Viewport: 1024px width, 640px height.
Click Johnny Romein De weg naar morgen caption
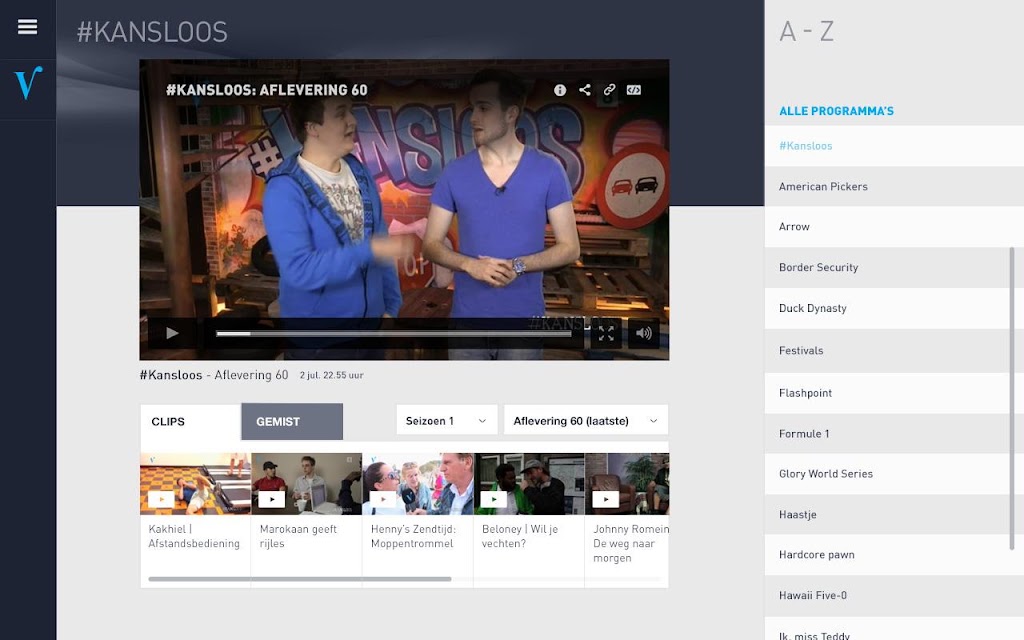(631, 543)
